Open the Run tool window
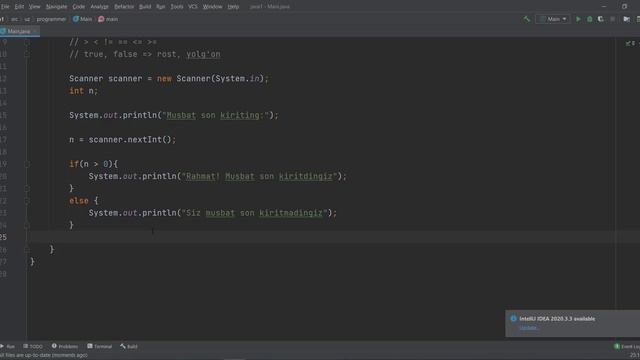Screen dimensions: 640x360 8,346
